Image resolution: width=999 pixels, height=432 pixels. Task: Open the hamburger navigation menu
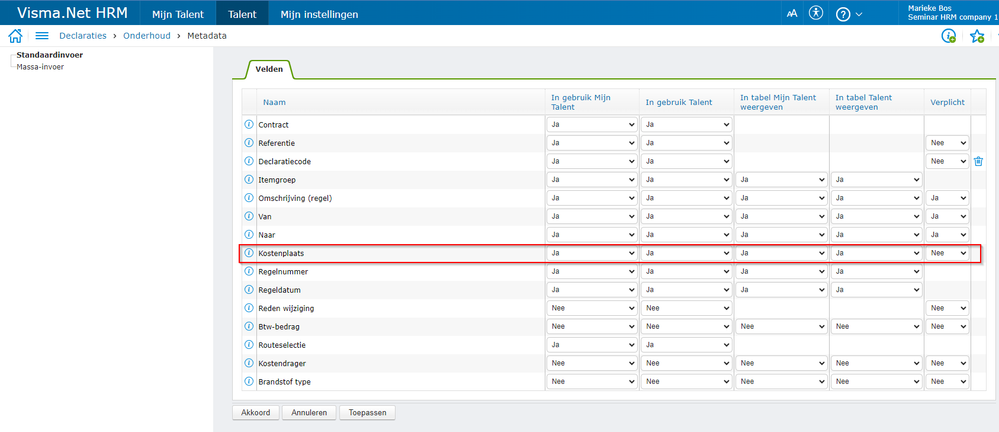[42, 36]
